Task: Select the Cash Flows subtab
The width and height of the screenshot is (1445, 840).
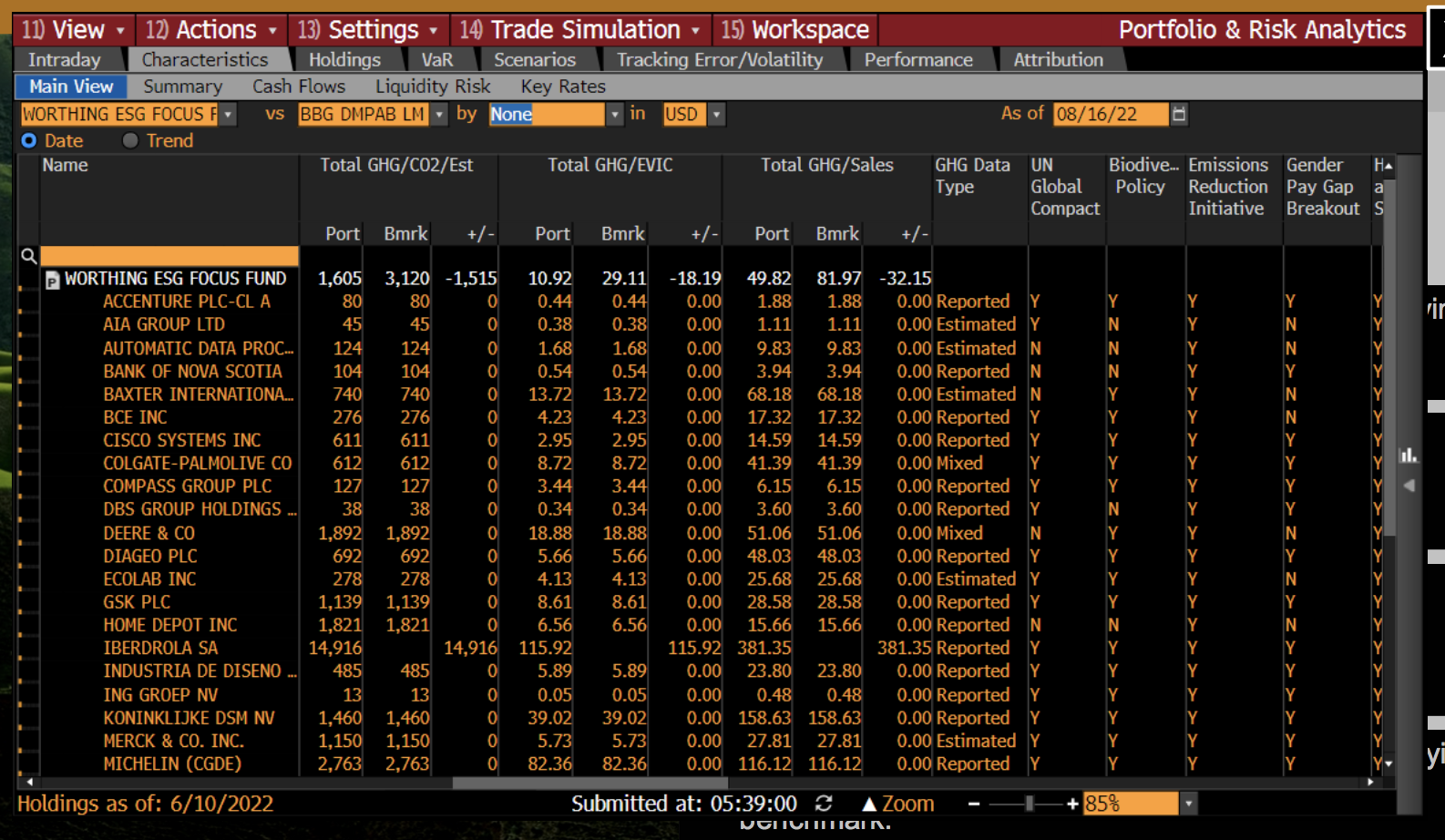Action: 299,87
